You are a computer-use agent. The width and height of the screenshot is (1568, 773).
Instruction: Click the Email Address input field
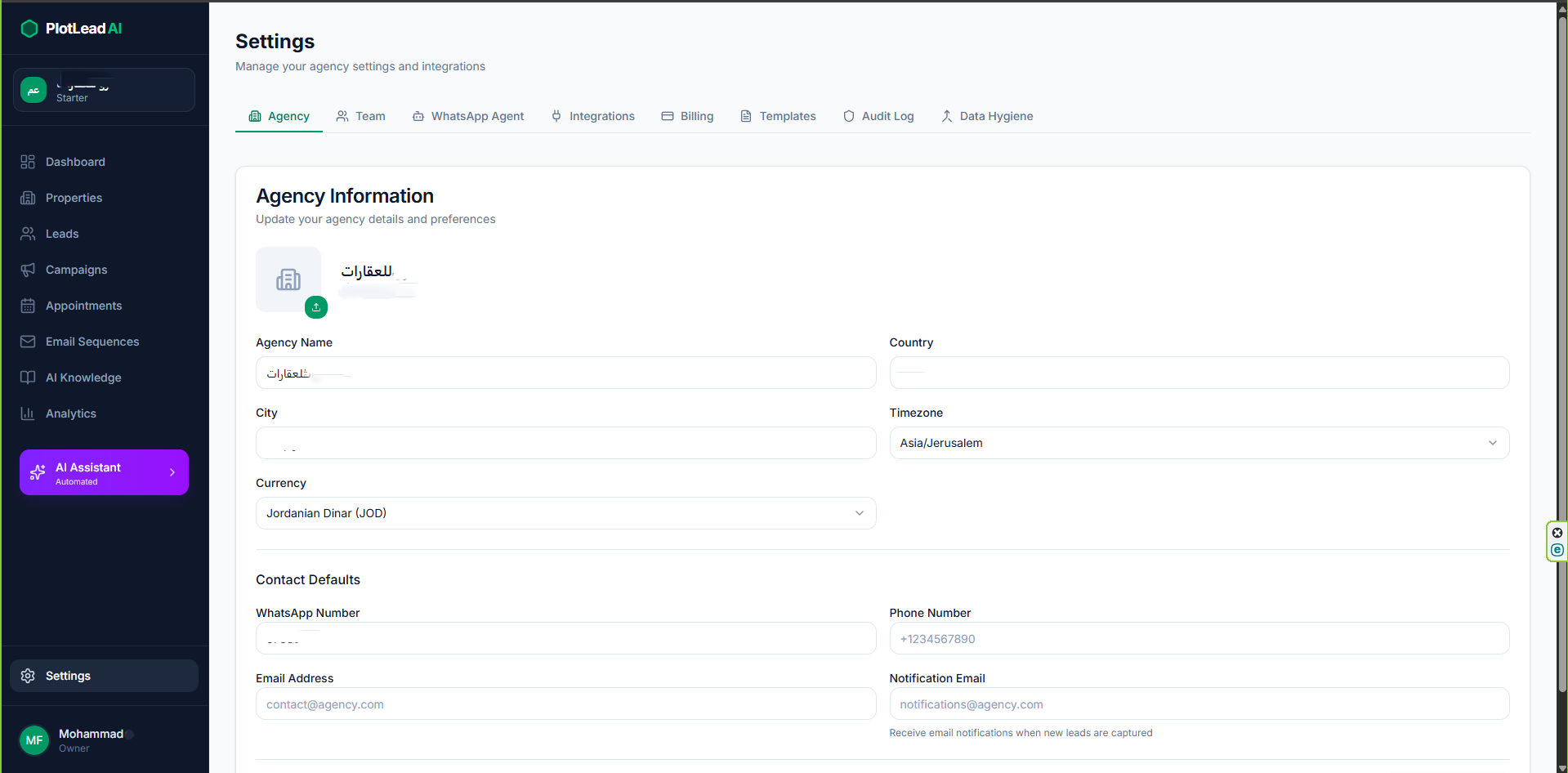[x=565, y=704]
